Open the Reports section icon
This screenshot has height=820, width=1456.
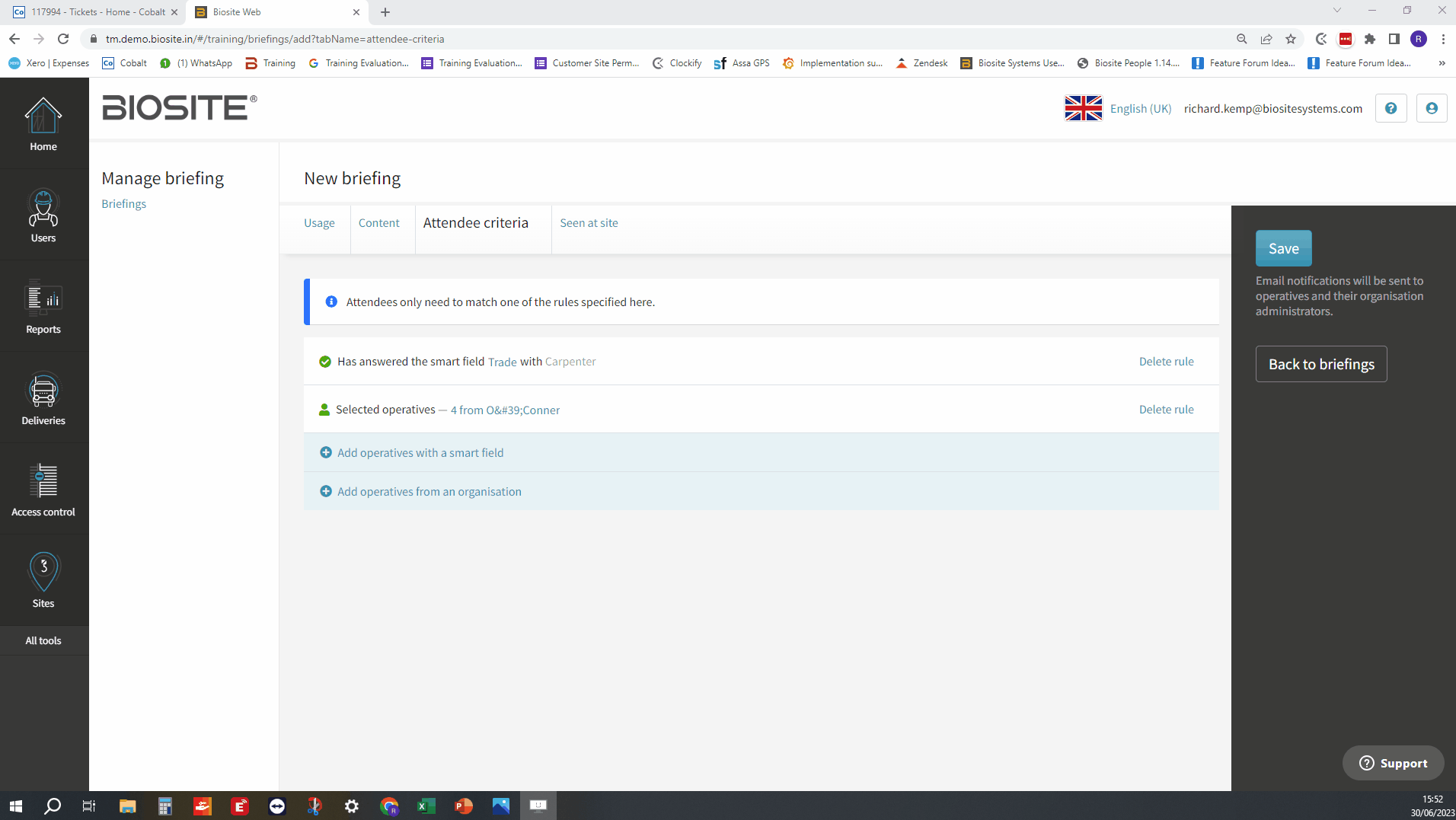click(43, 298)
